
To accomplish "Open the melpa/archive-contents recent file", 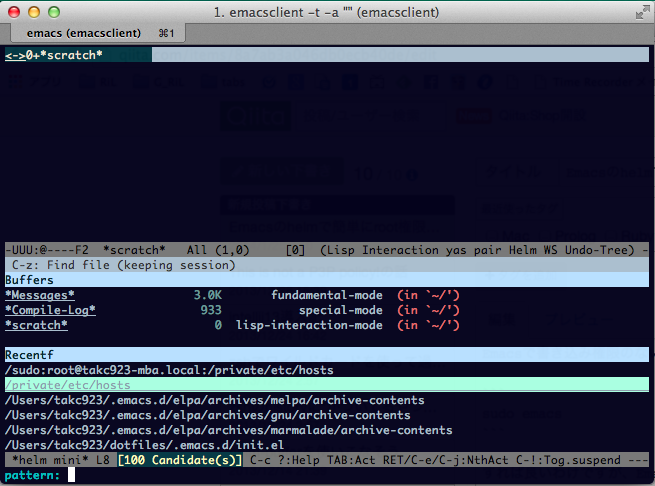I will click(x=214, y=400).
